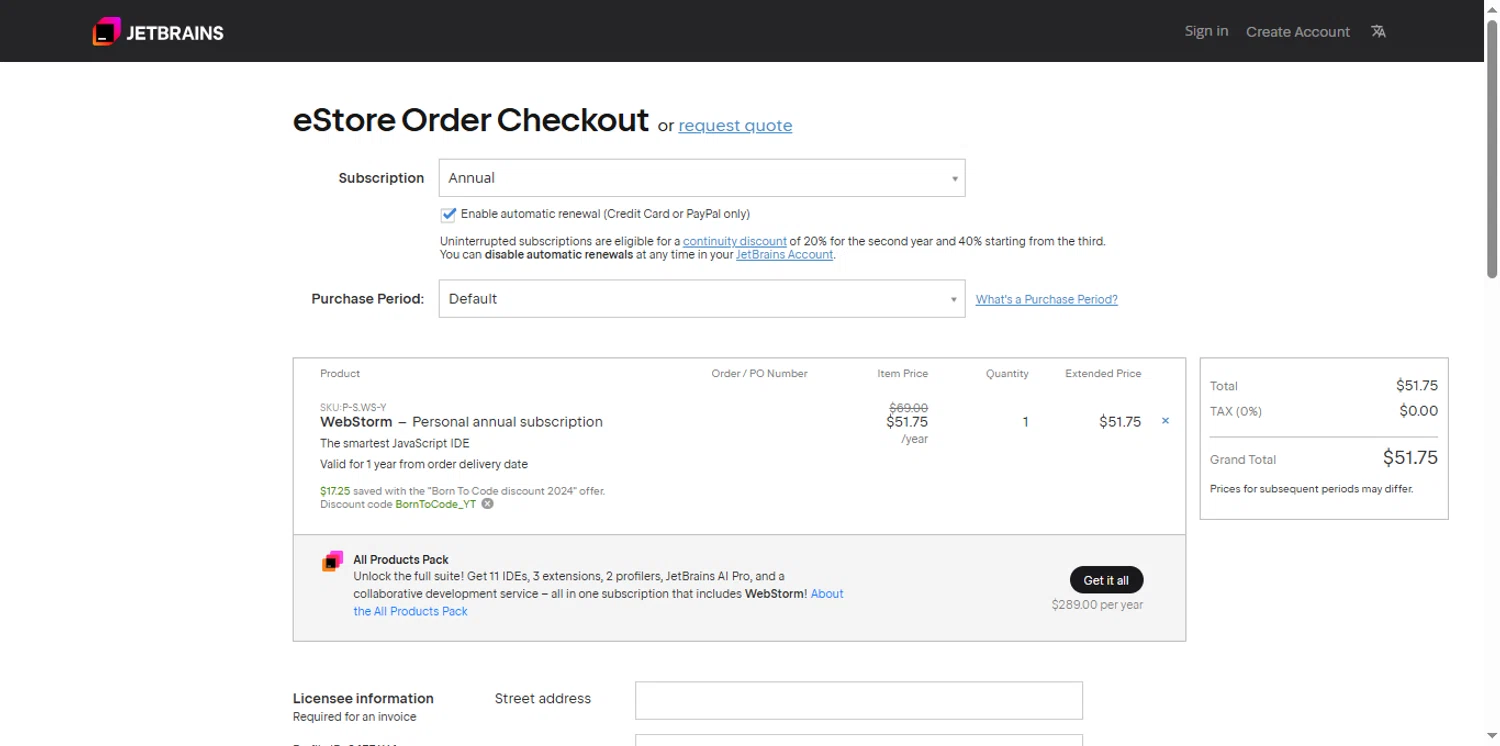This screenshot has width=1500, height=746.
Task: Click the $17.25 saved text
Action: tap(335, 491)
